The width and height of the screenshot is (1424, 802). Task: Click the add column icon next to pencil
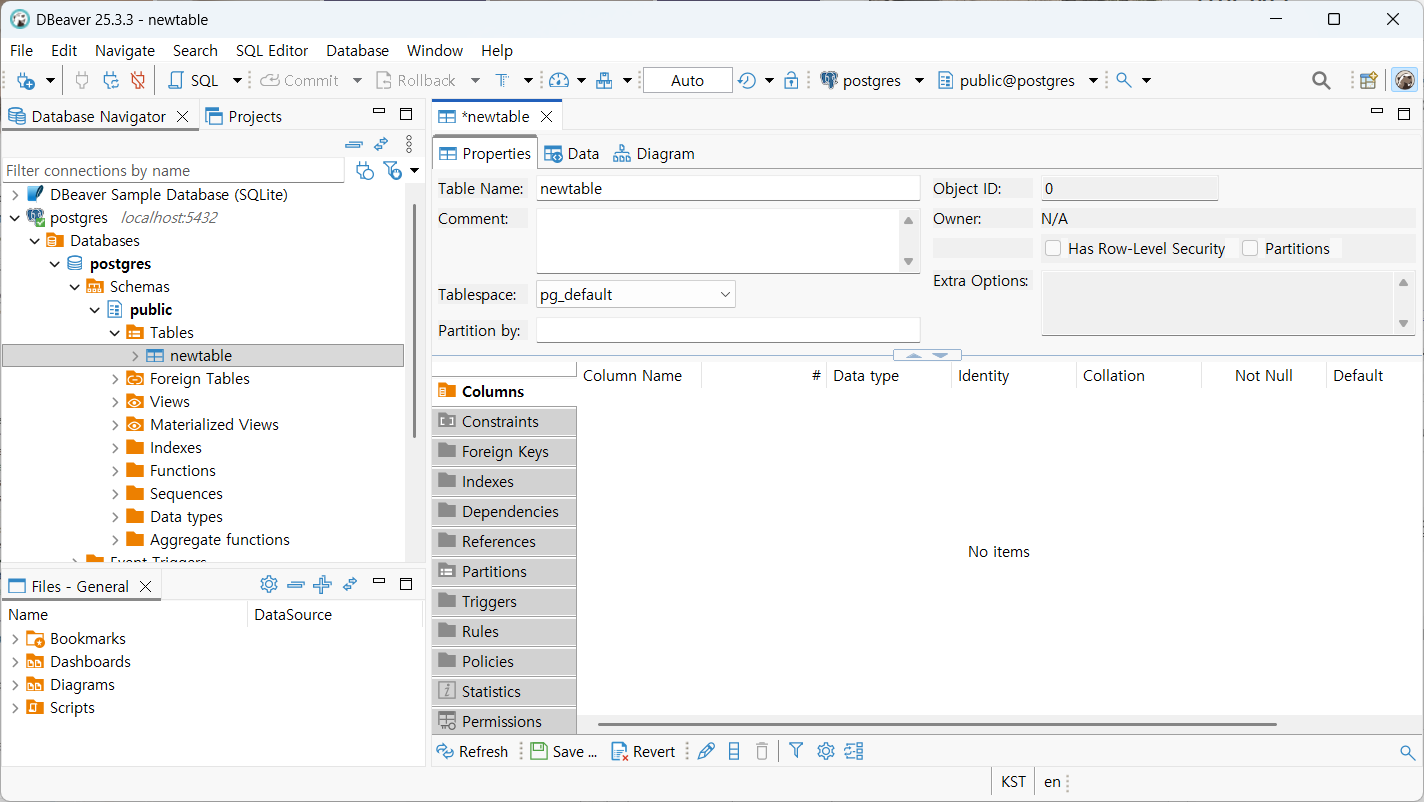(x=734, y=751)
